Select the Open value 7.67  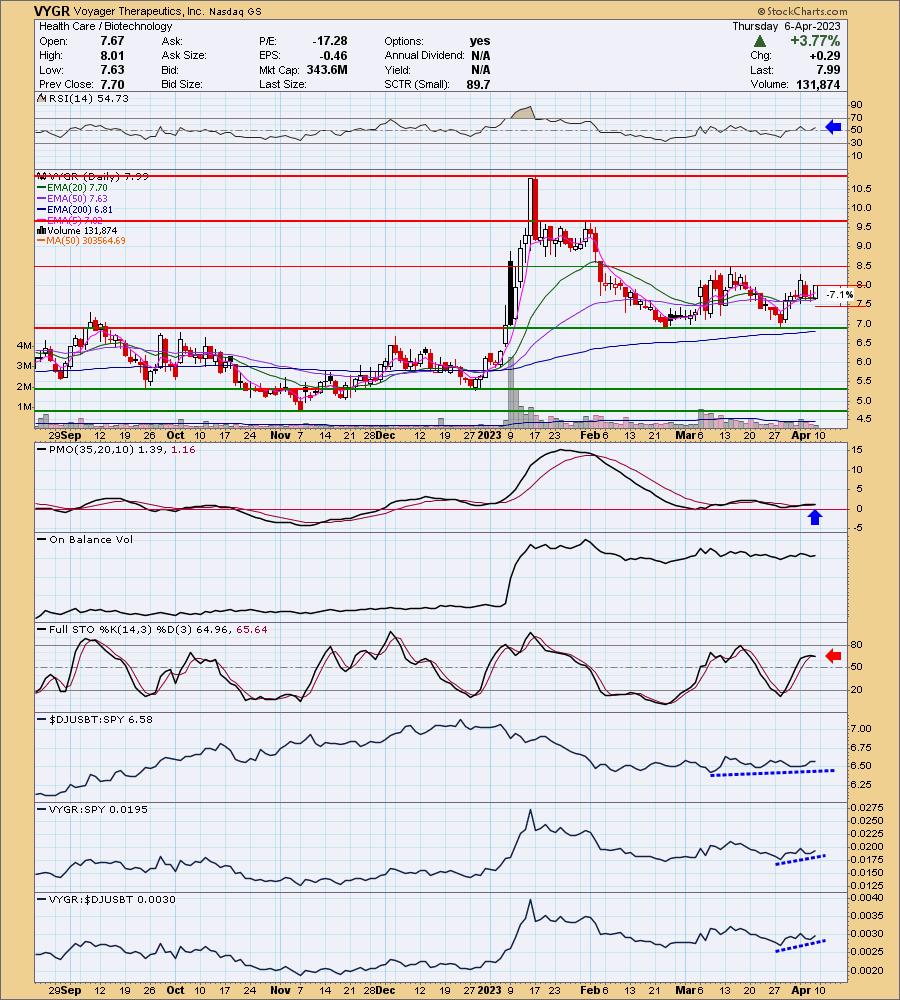(x=112, y=41)
